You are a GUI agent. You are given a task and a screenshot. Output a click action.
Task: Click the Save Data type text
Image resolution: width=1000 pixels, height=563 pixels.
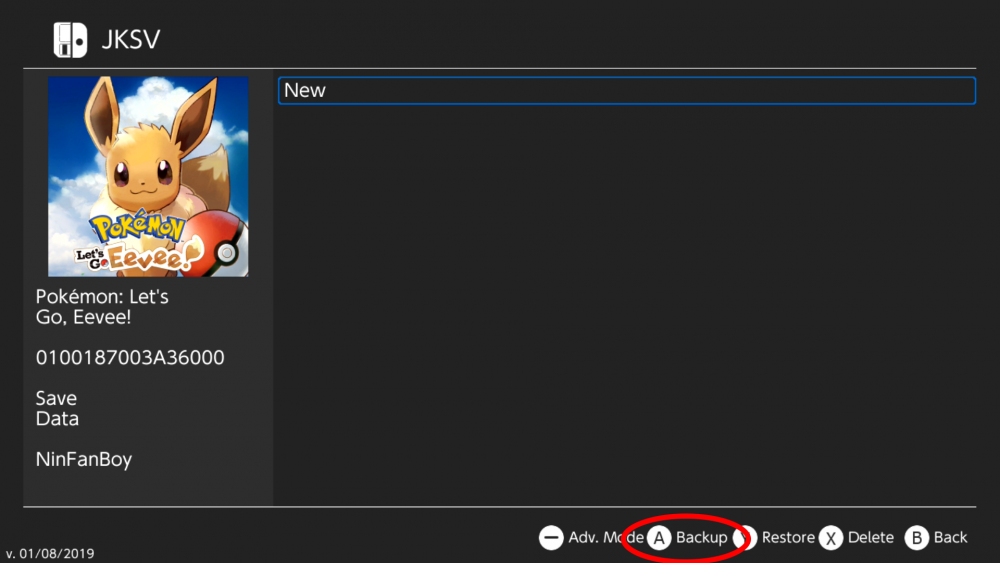57,408
